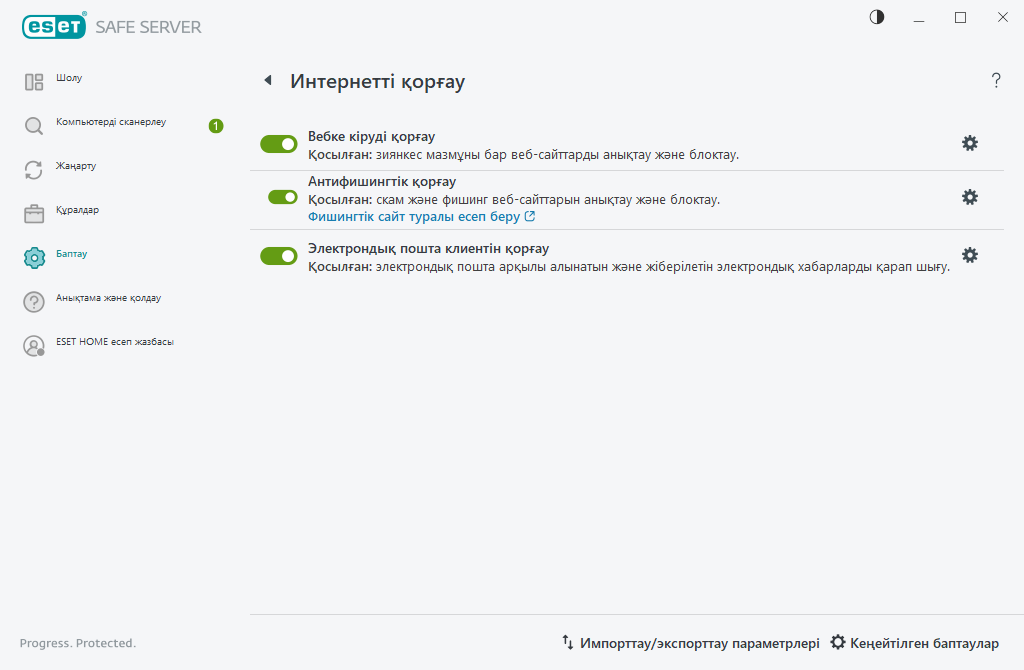1024x670 pixels.
Task: Open ESET HOME account icon
Action: pos(34,346)
